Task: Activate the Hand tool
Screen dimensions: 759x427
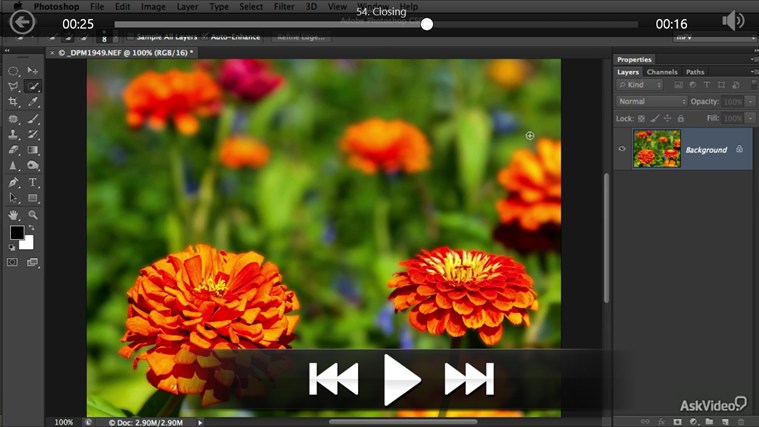Action: click(x=13, y=215)
